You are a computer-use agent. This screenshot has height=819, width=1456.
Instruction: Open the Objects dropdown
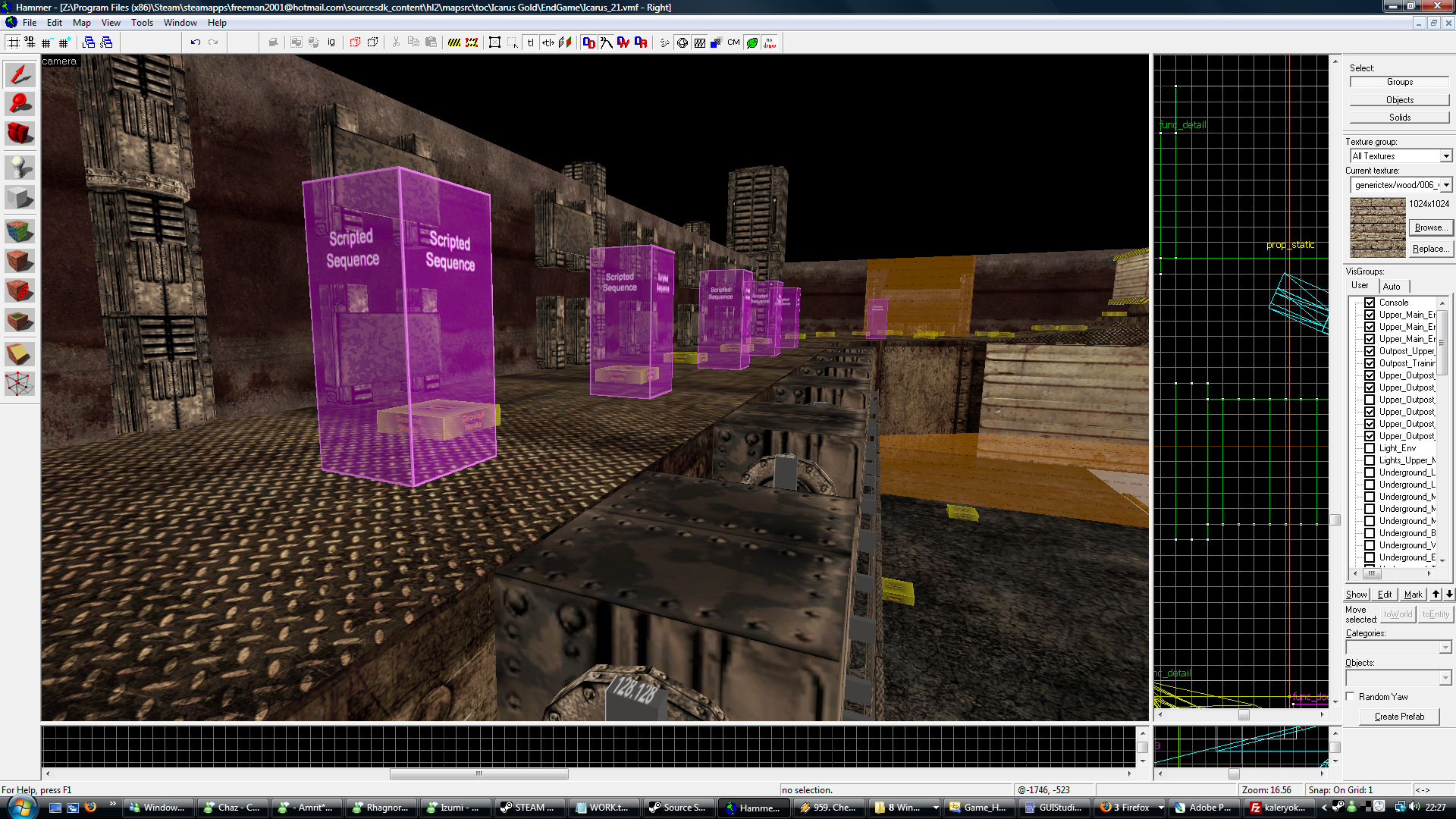tap(1445, 677)
